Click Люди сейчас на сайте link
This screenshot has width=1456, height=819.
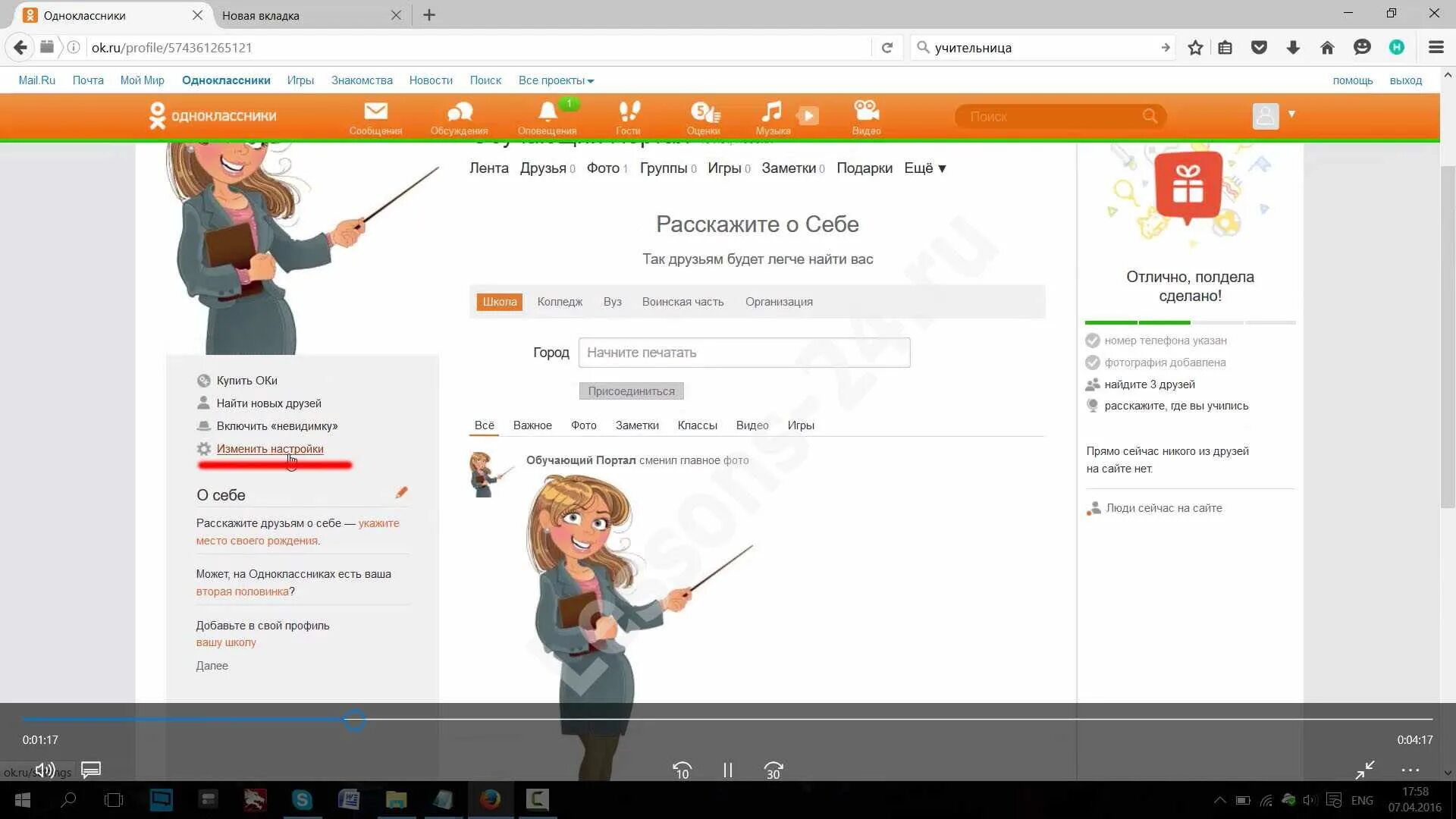pos(1163,508)
